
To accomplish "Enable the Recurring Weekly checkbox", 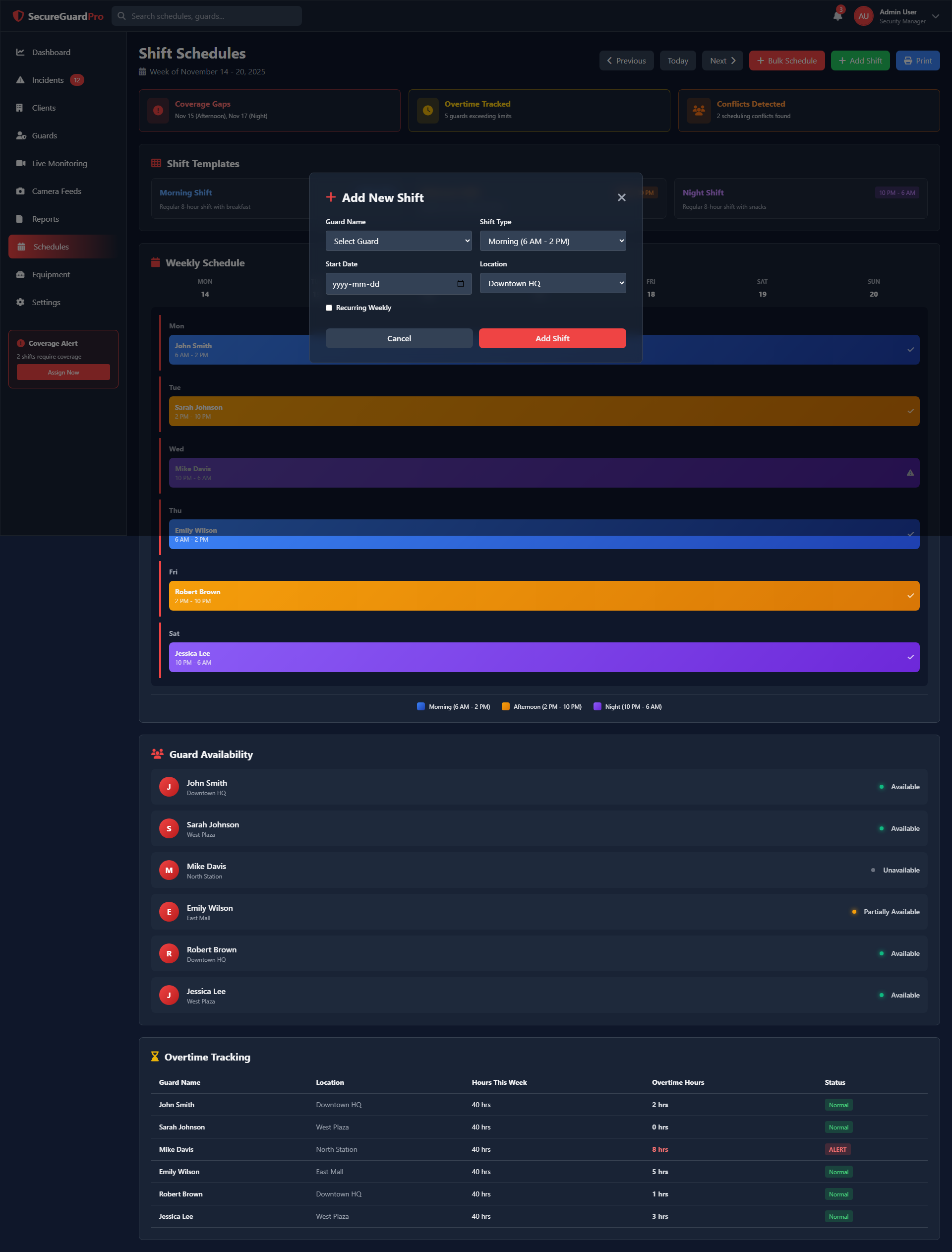I will pyautogui.click(x=329, y=308).
